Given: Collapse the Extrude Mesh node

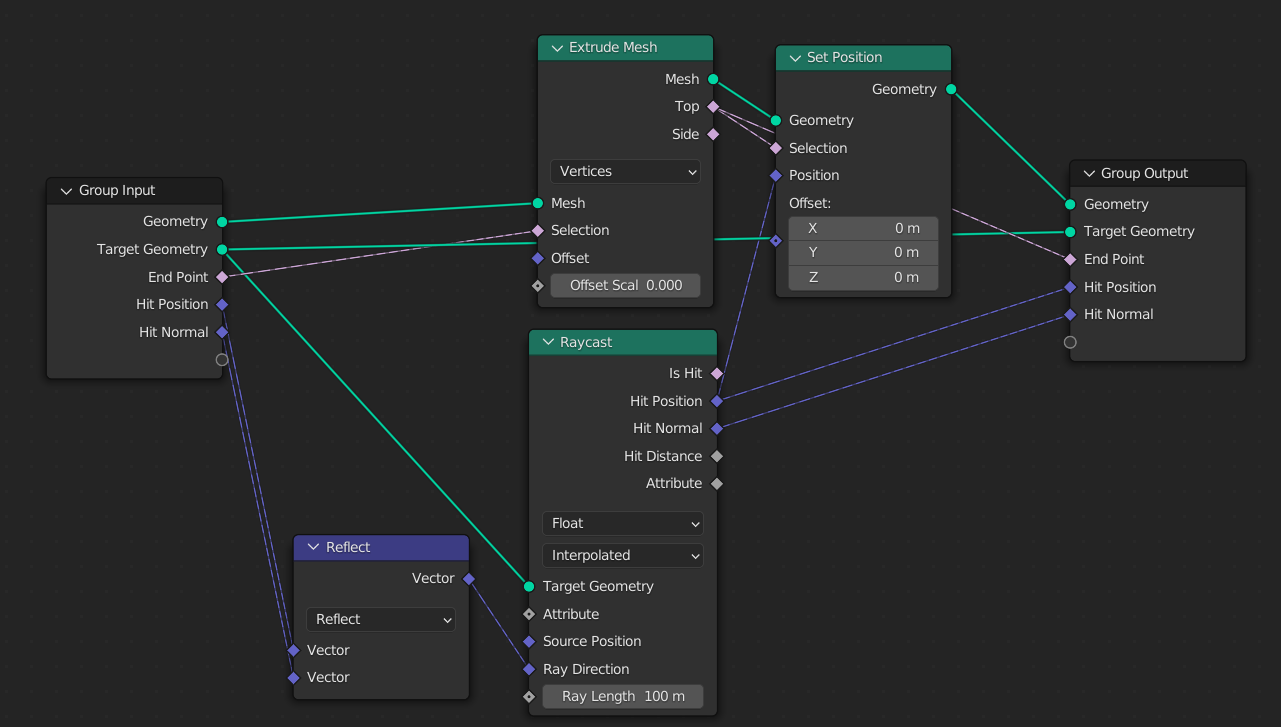Looking at the screenshot, I should pyautogui.click(x=557, y=47).
